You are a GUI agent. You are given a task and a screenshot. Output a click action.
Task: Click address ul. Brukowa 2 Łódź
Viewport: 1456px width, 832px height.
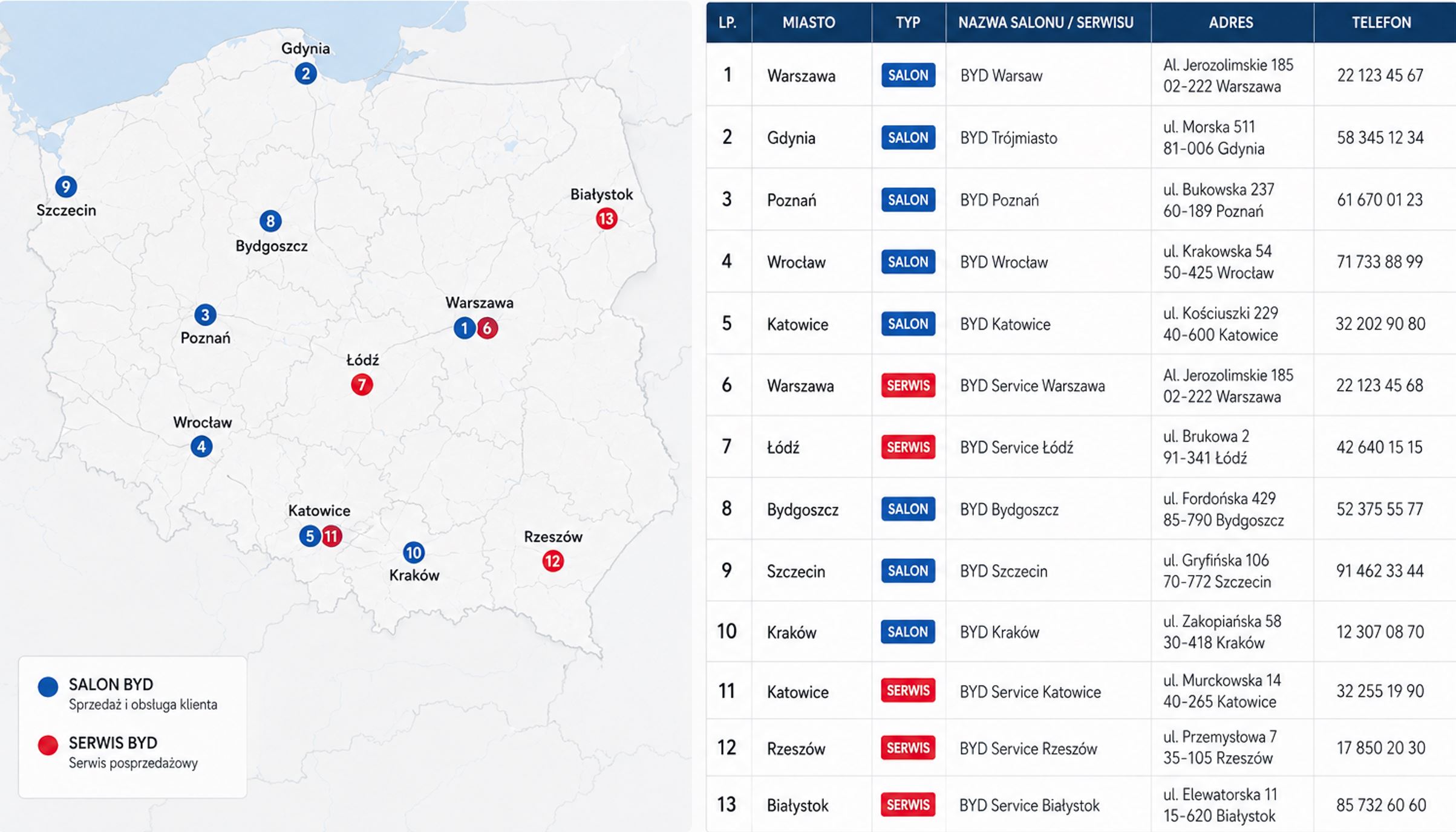pos(1206,447)
